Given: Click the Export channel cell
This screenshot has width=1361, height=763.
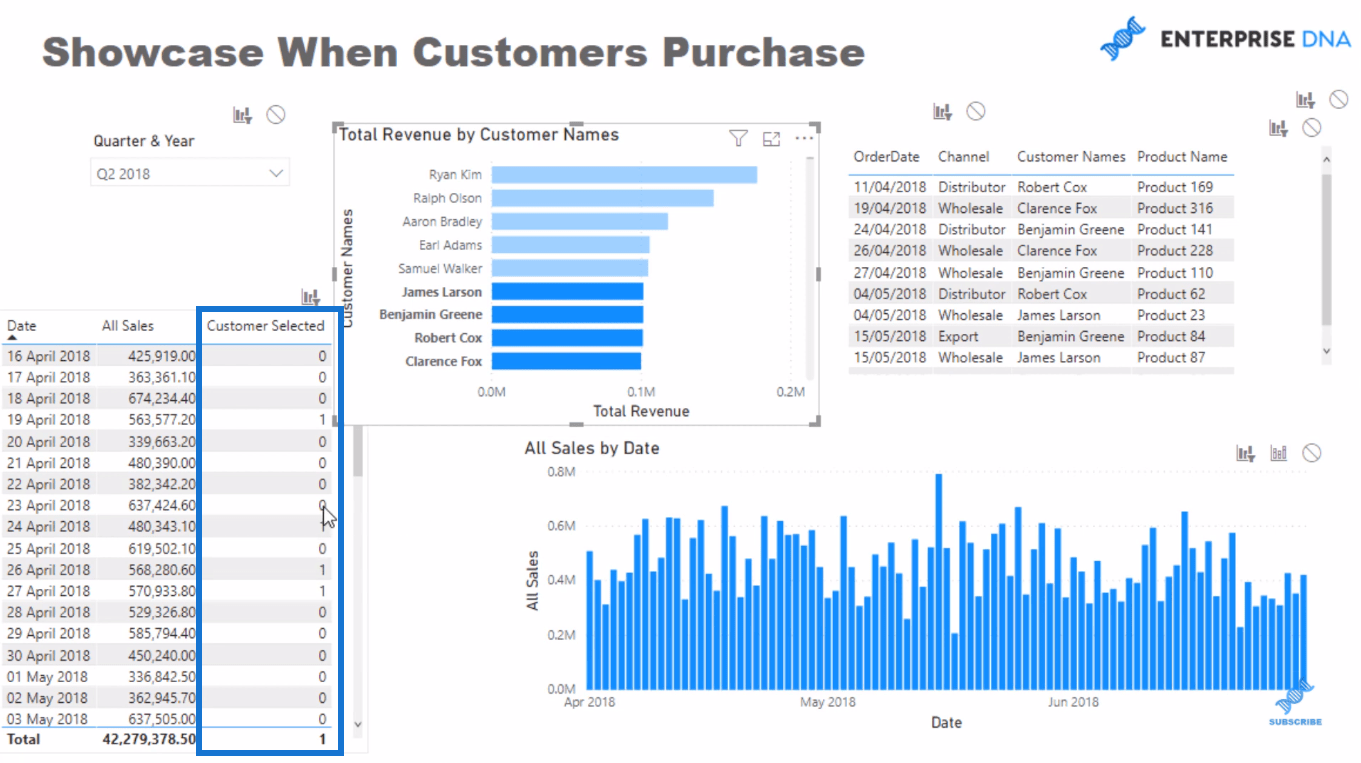Looking at the screenshot, I should 958,336.
